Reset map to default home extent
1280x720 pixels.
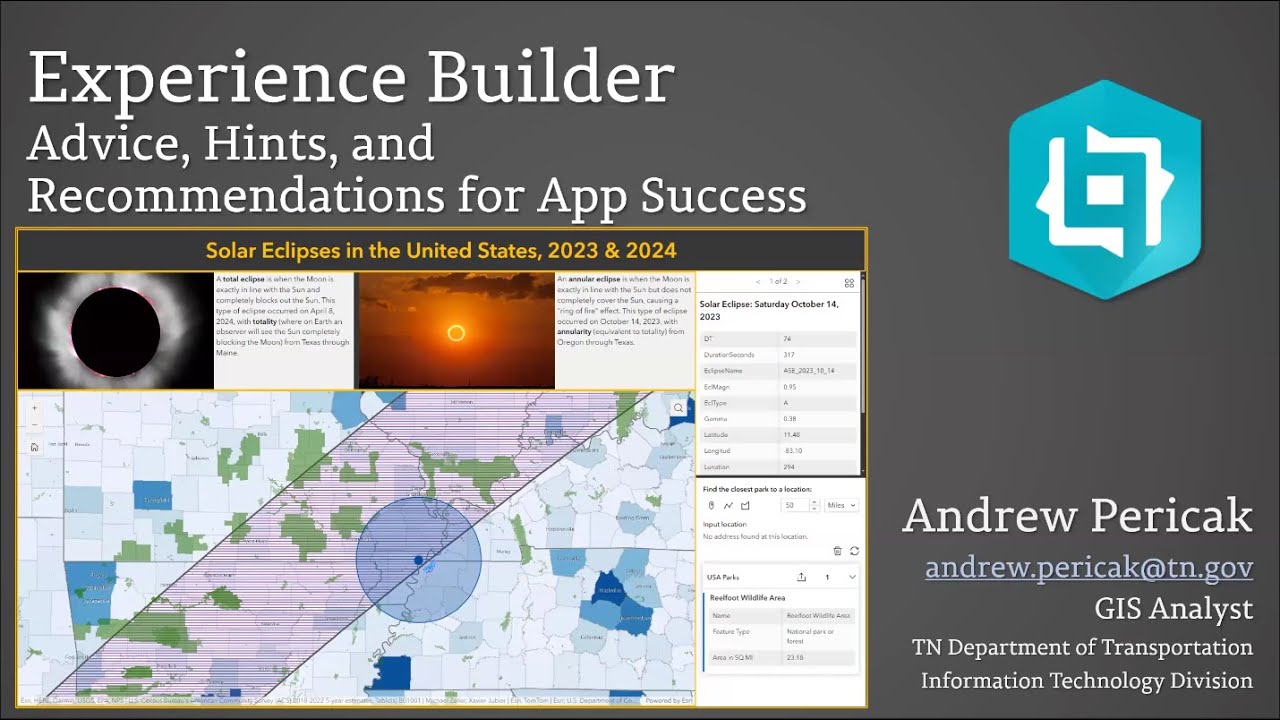[35, 447]
